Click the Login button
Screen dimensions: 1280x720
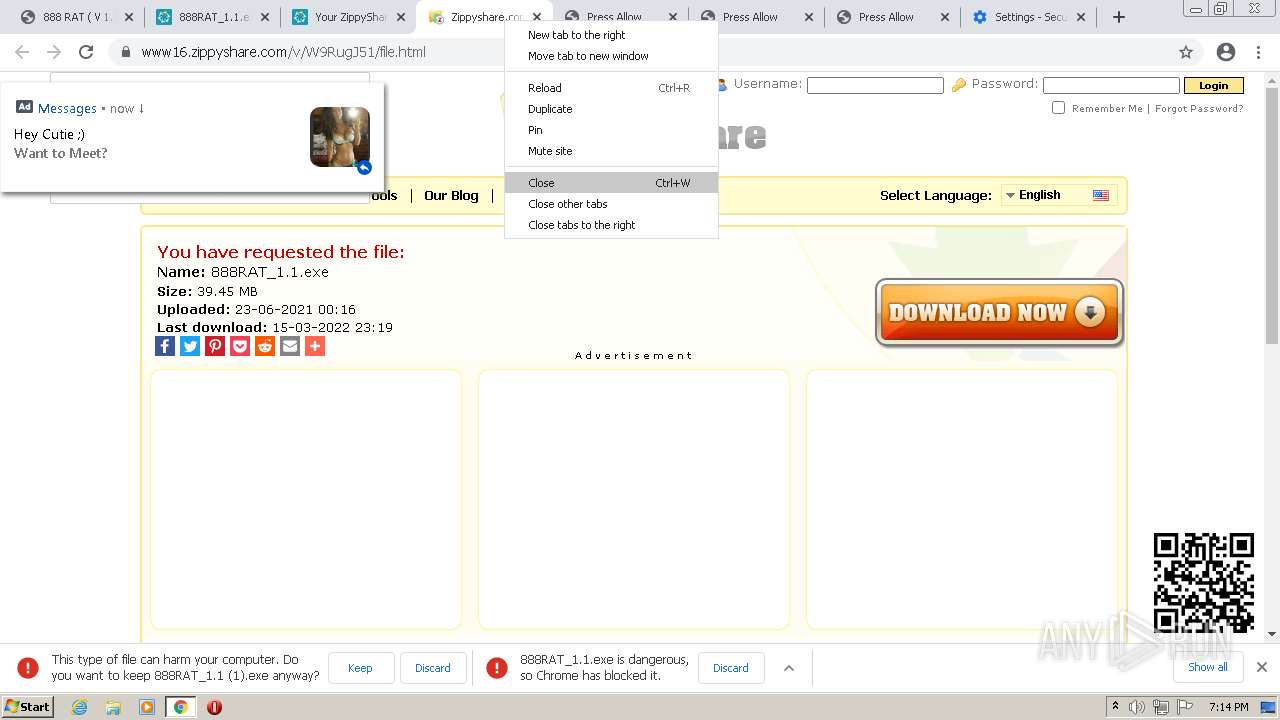click(x=1213, y=85)
